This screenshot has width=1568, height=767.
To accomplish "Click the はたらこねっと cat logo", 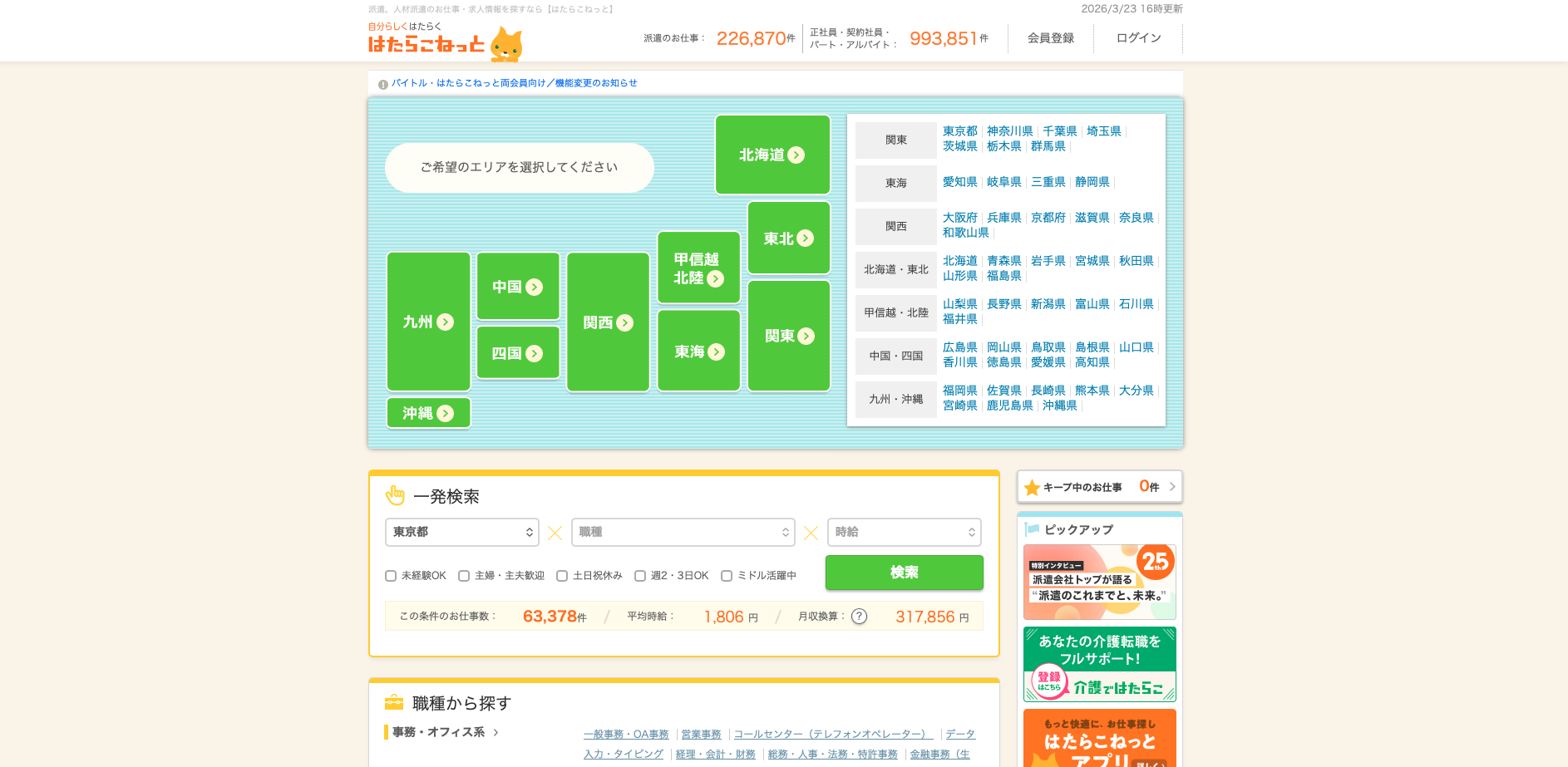I will (x=445, y=43).
